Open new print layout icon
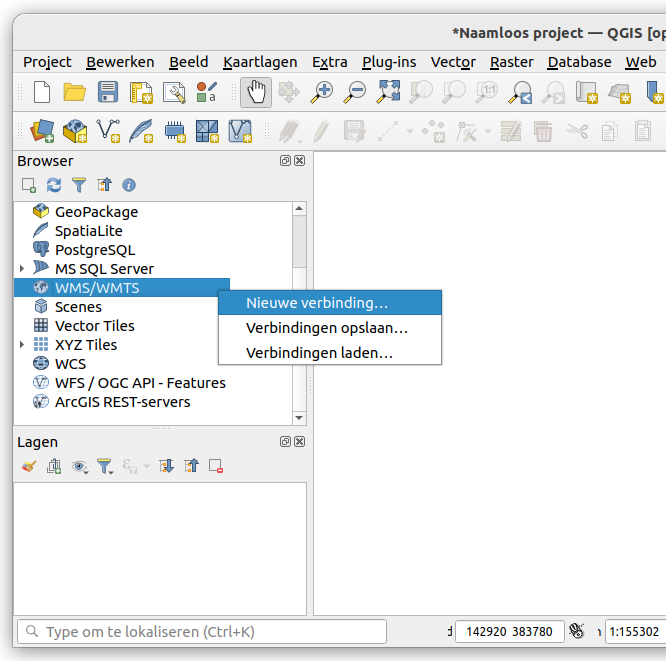666x661 pixels. pyautogui.click(x=141, y=93)
